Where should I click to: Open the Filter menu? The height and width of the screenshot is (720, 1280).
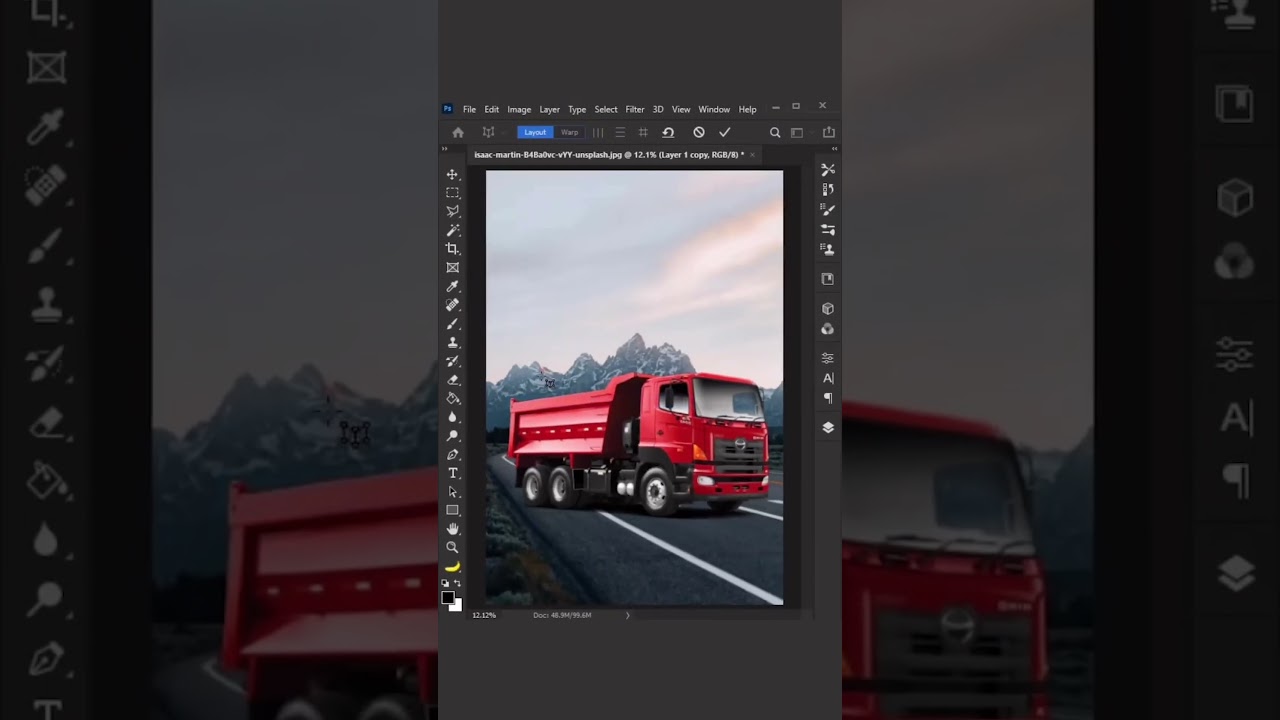point(635,109)
